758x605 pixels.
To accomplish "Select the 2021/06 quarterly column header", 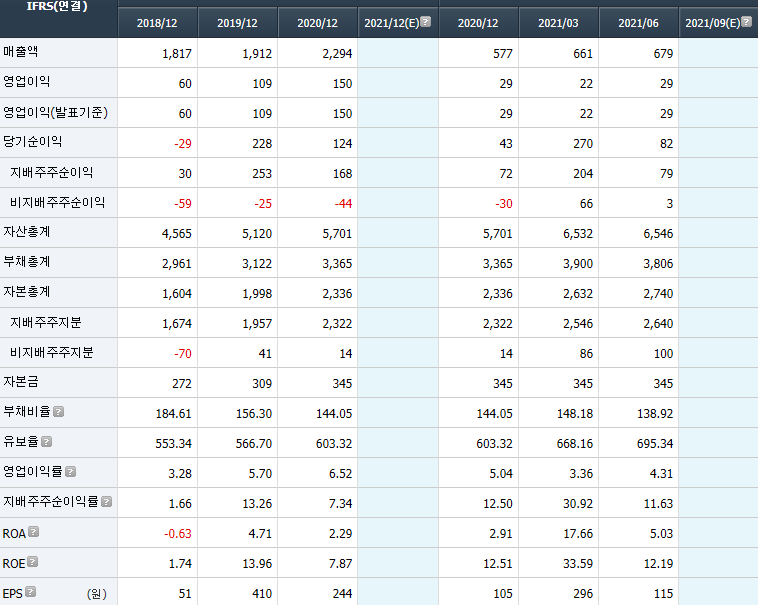I will (x=639, y=23).
